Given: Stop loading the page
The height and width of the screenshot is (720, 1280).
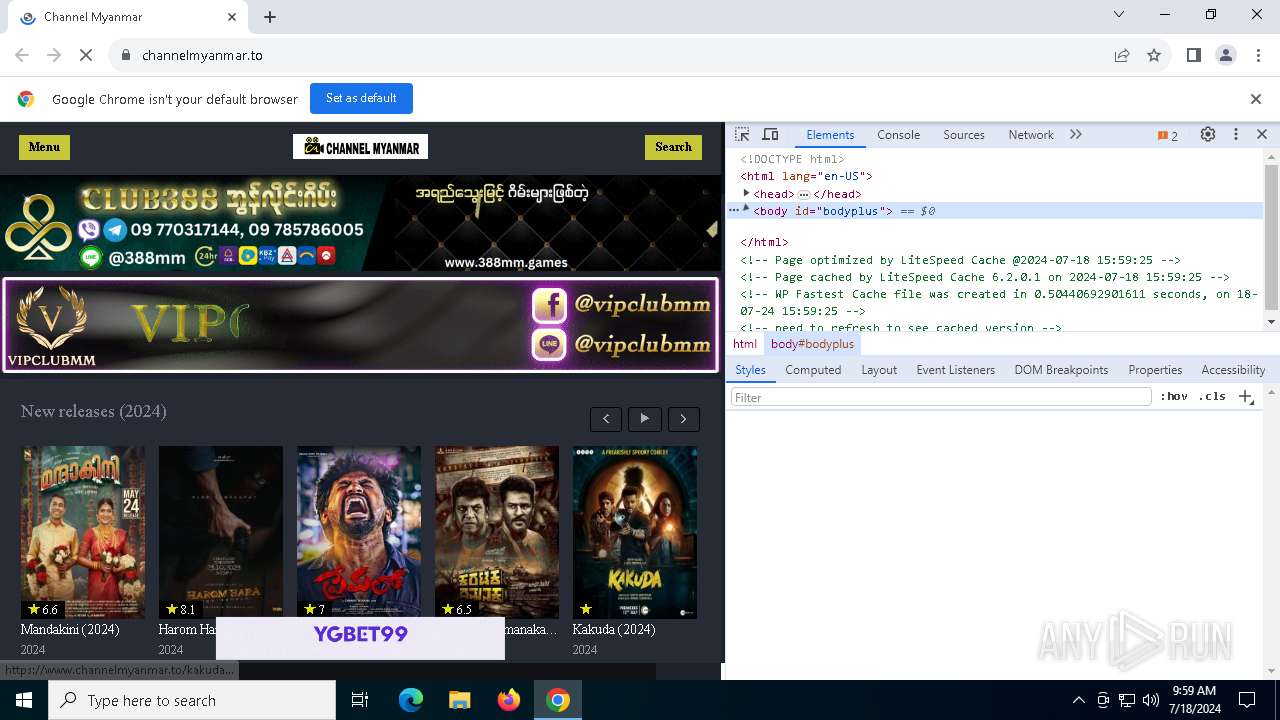Looking at the screenshot, I should [x=86, y=55].
